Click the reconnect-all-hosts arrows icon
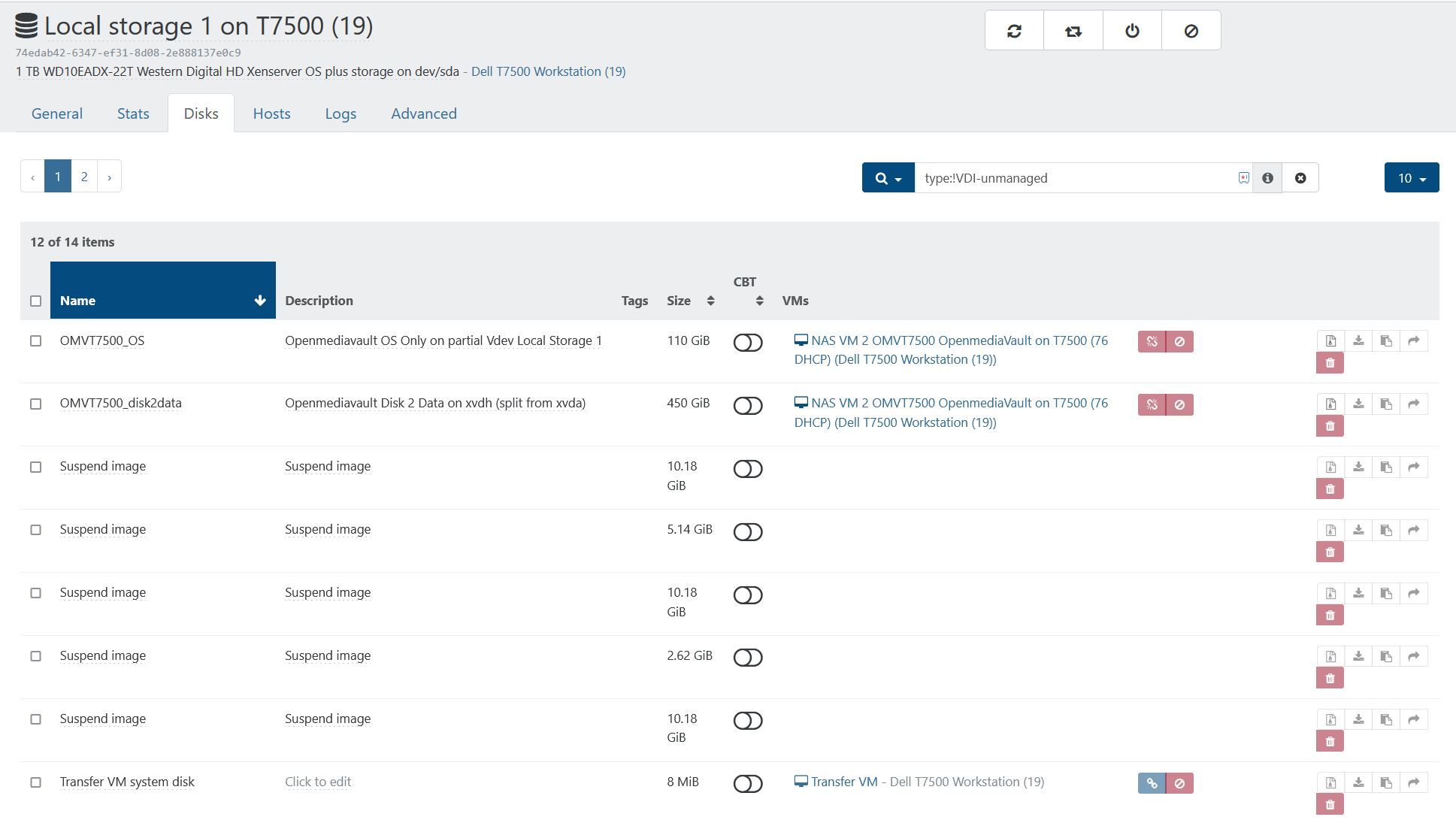The height and width of the screenshot is (823, 1456). point(1073,31)
